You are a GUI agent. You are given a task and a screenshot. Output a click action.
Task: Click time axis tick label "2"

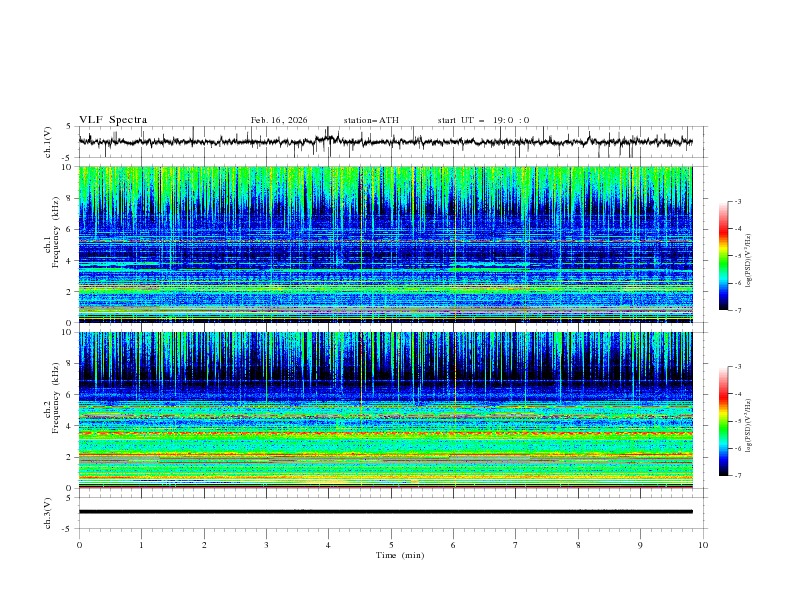204,545
